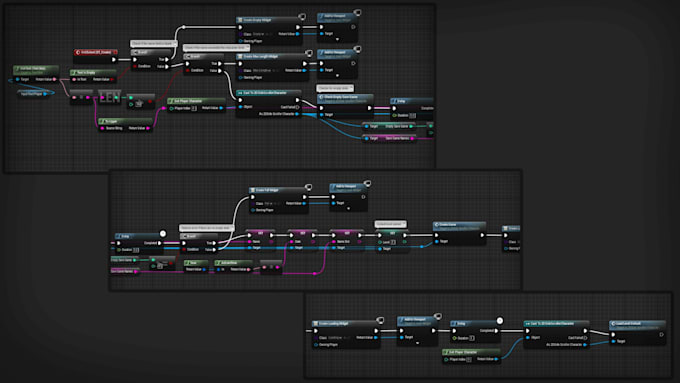Image resolution: width=680 pixels, height=383 pixels.
Task: Click Cast Failed pin on top Cast node
Action: [x=298, y=107]
